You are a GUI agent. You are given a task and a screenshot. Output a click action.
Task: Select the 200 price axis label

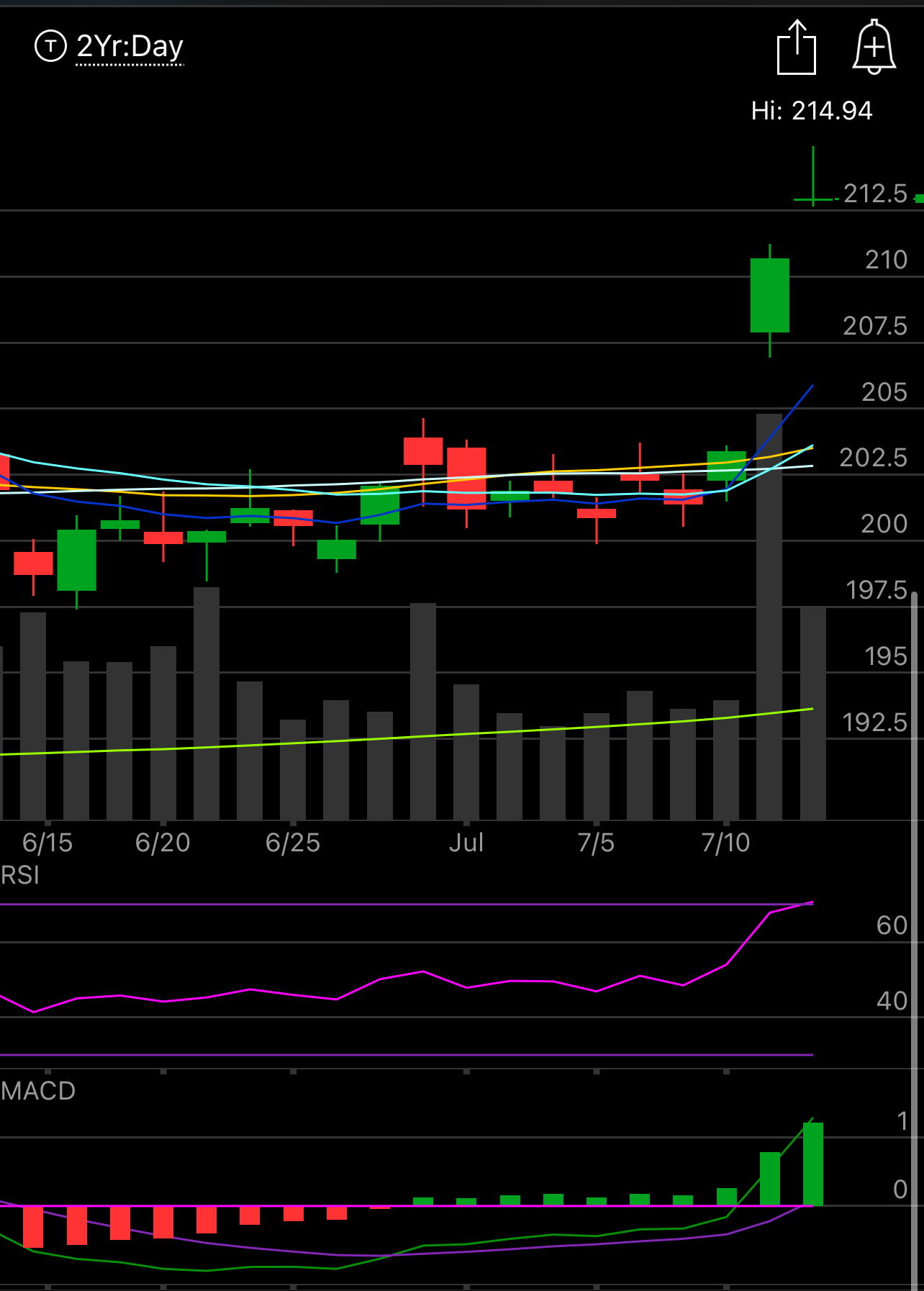[884, 524]
